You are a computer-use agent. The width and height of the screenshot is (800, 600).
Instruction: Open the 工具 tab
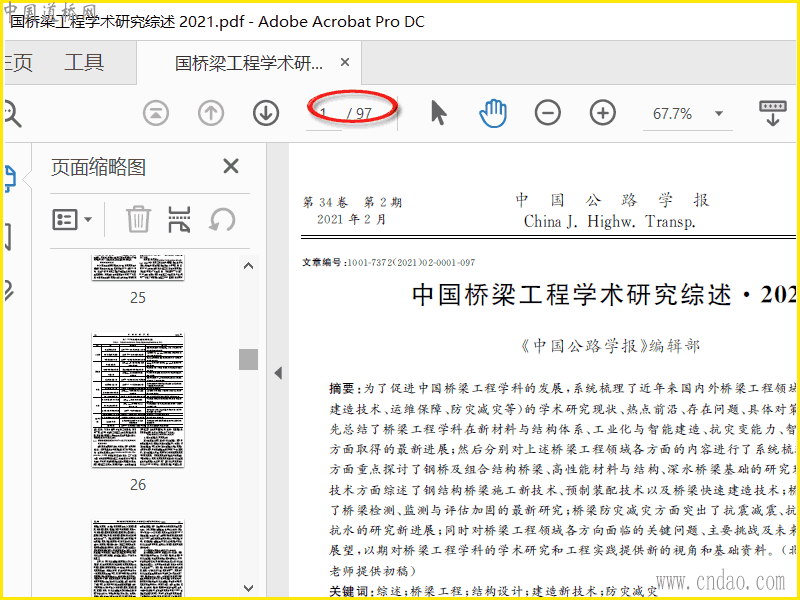pyautogui.click(x=84, y=63)
